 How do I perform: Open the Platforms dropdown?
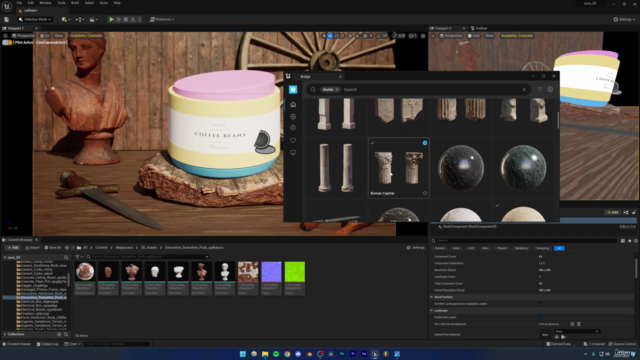point(162,19)
